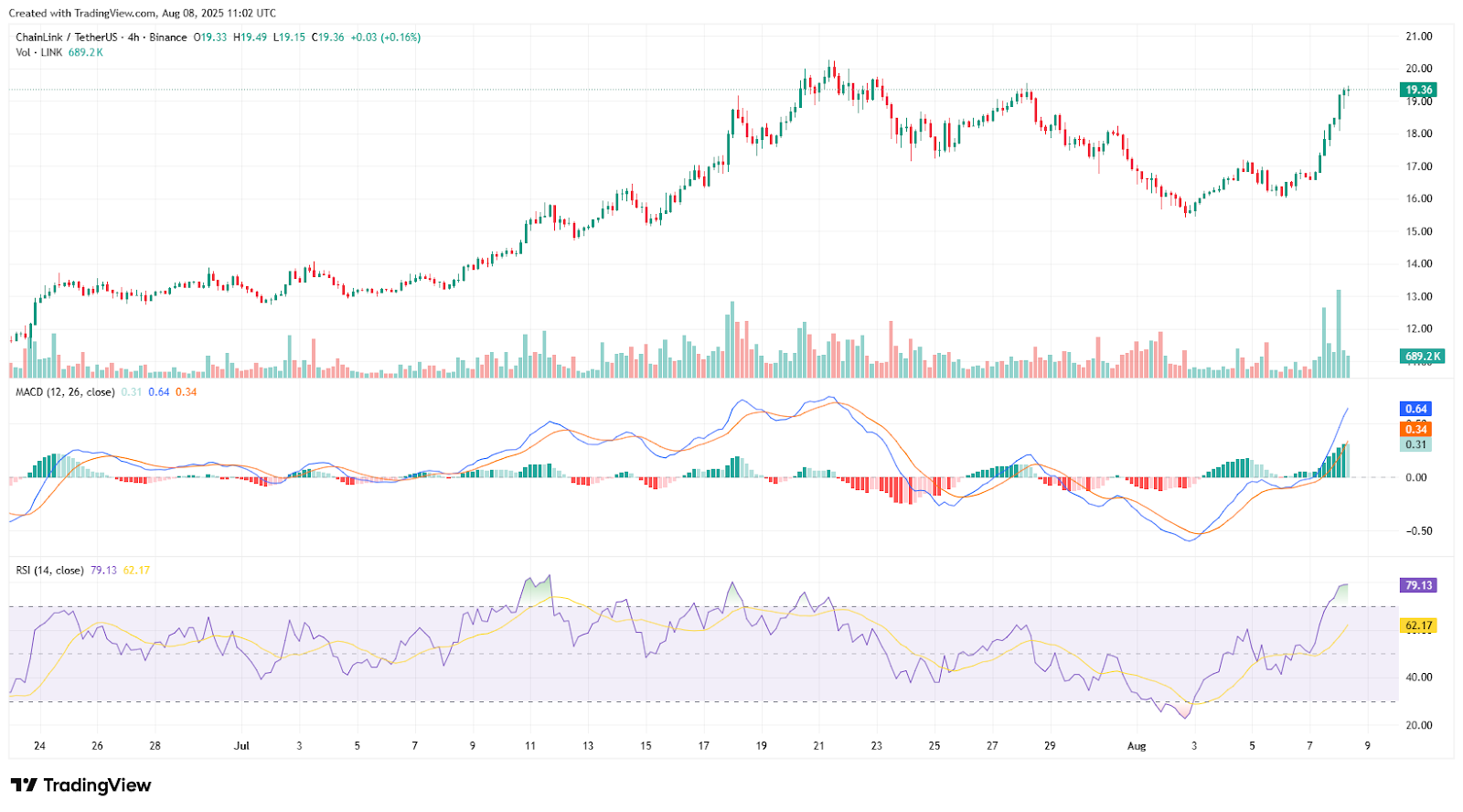Click the close value C19.36

[x=328, y=37]
